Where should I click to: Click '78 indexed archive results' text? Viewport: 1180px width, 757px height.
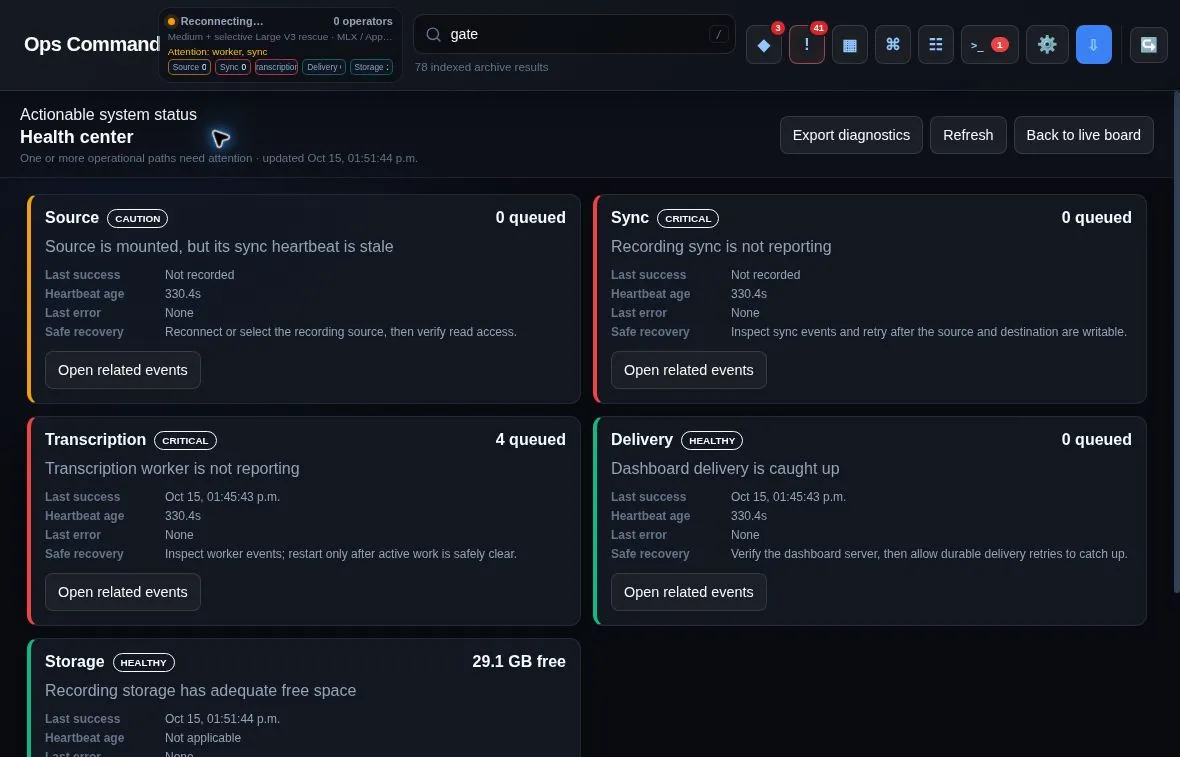pyautogui.click(x=482, y=67)
